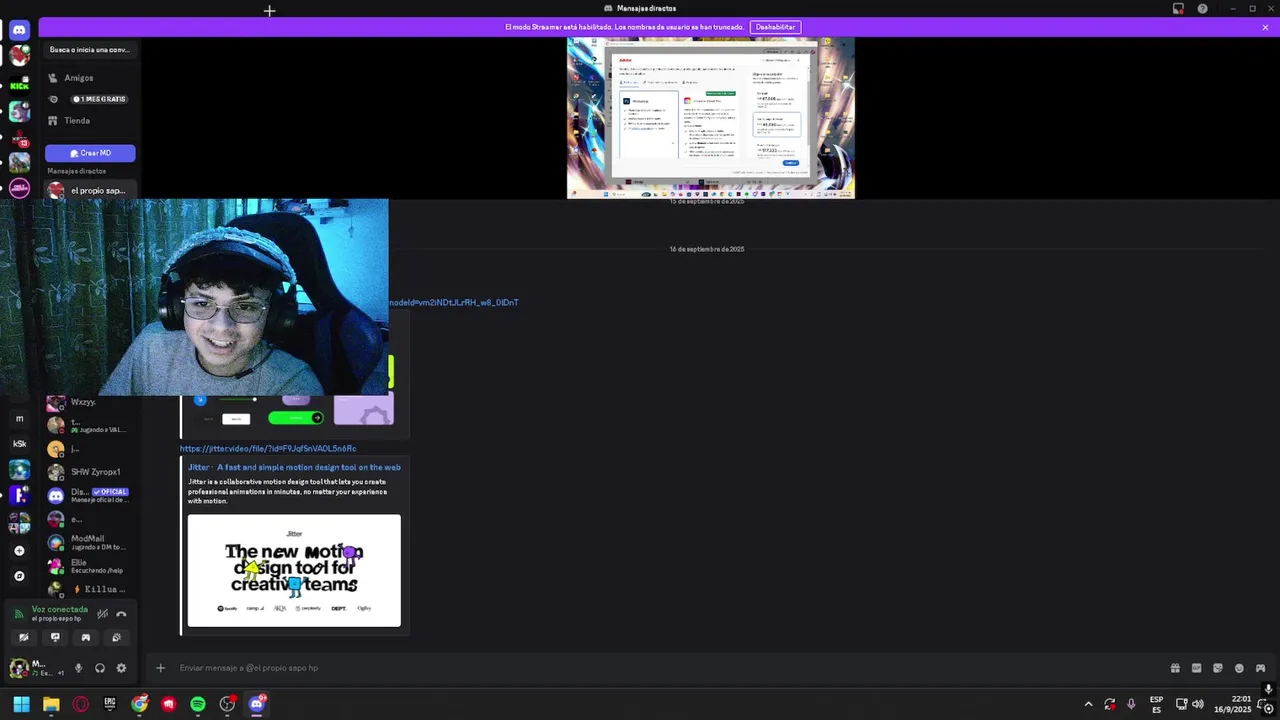
Task: Open Google Chrome from taskbar
Action: 139,704
